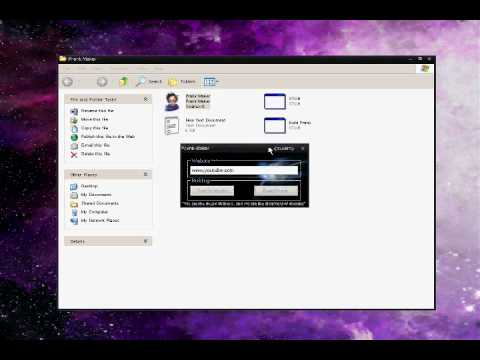Choose 'Move this file' task link
This screenshot has height=360, width=480.
[95, 119]
